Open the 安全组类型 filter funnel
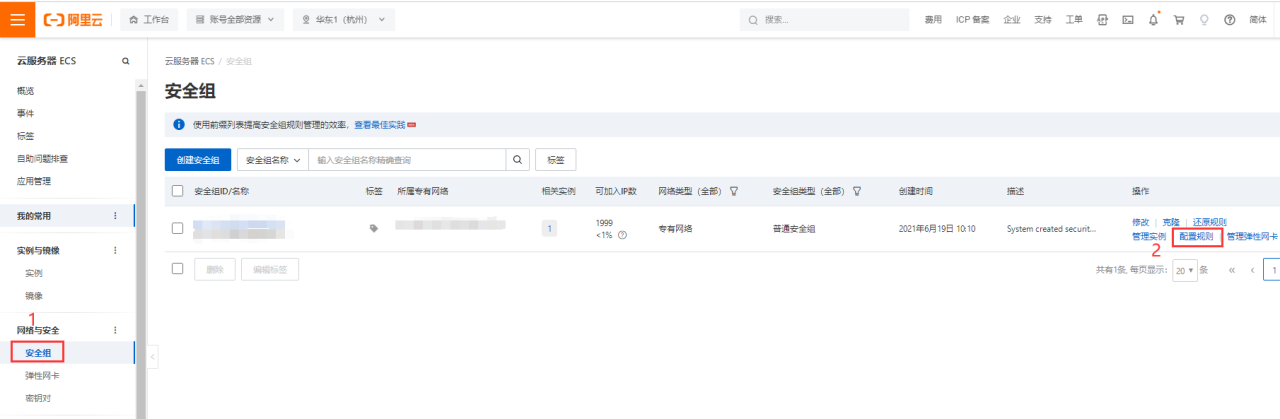This screenshot has width=1280, height=419. (x=857, y=190)
